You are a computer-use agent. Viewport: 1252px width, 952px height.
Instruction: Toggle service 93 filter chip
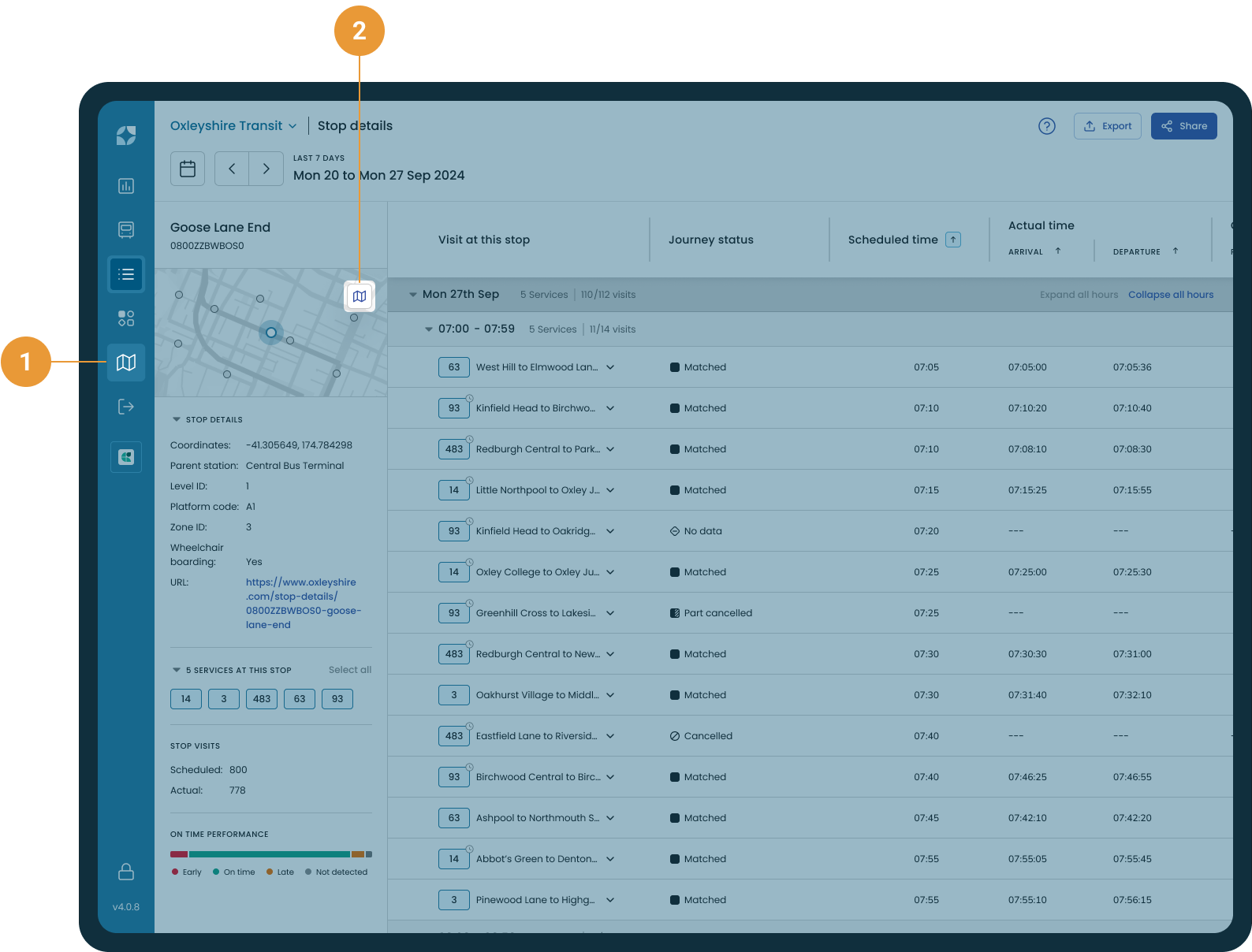(x=337, y=699)
